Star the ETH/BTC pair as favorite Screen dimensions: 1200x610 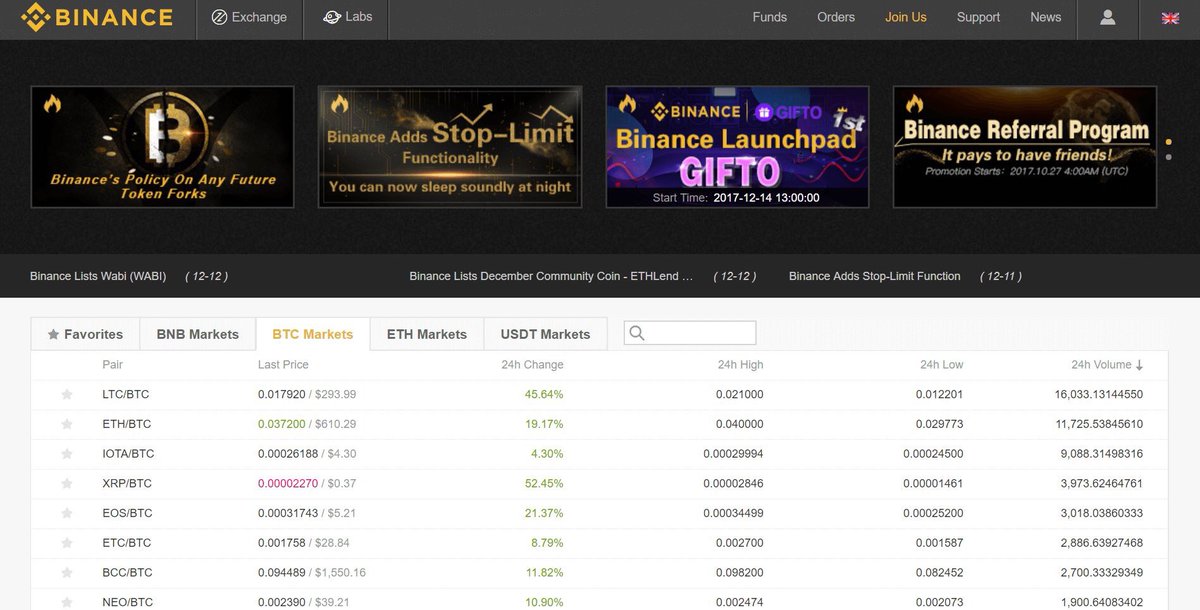tap(67, 424)
